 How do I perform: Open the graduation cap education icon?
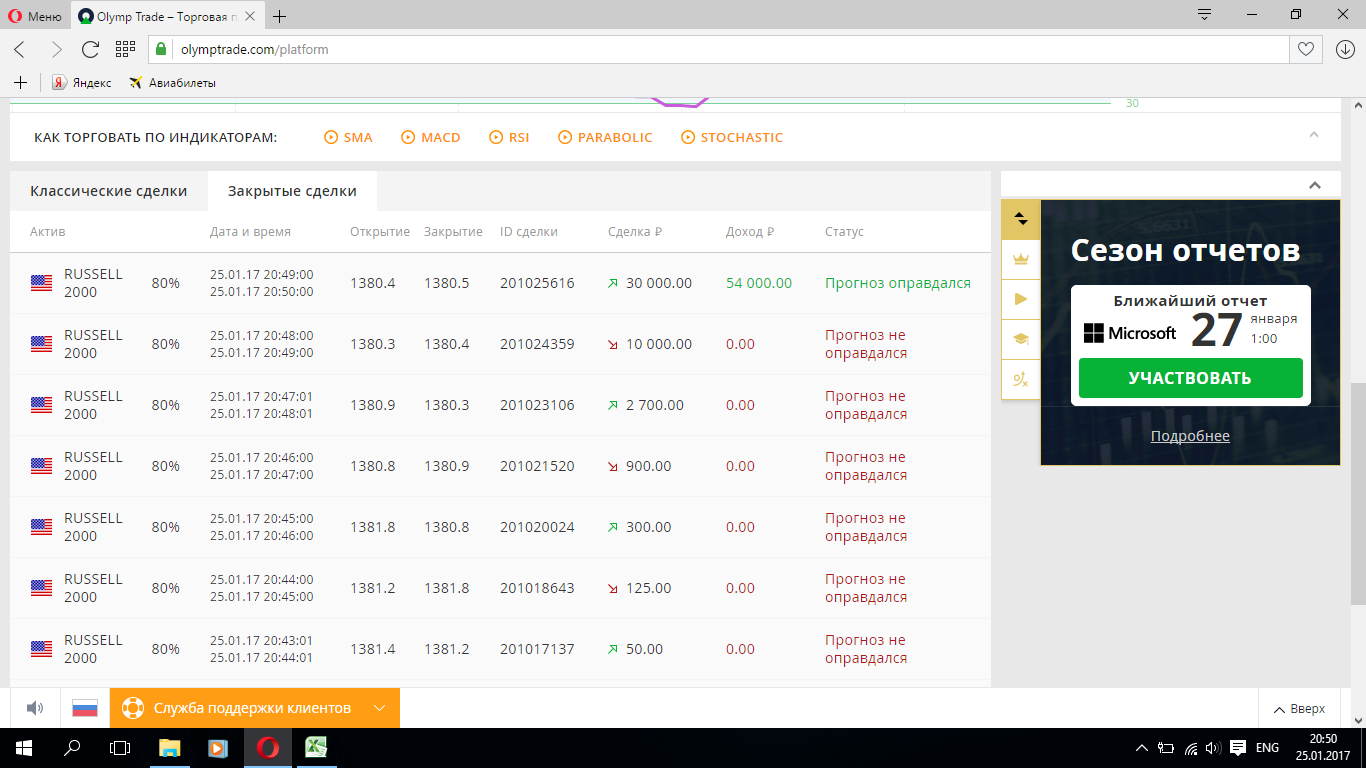tap(1021, 339)
